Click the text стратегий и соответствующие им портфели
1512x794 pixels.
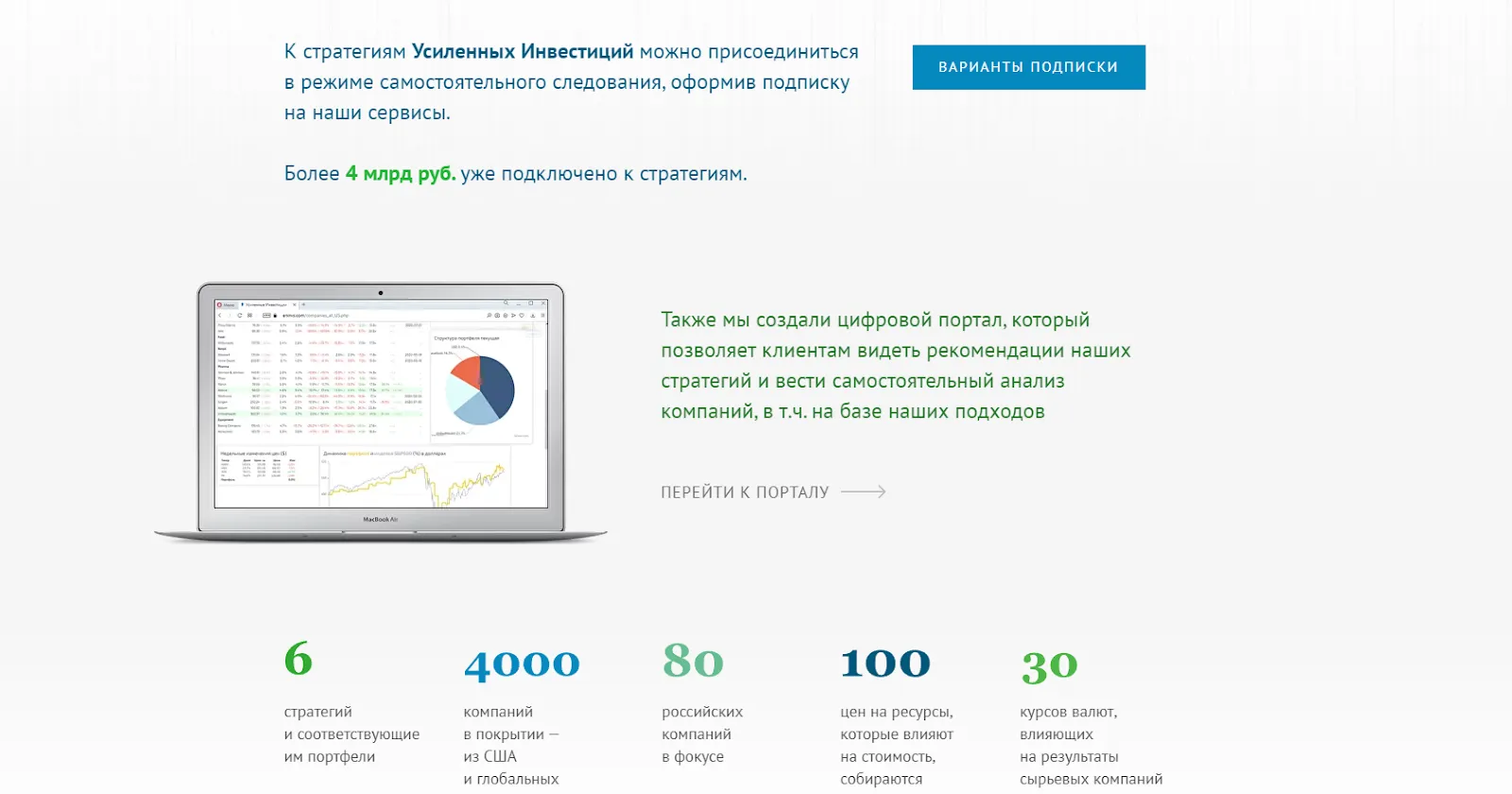(352, 734)
